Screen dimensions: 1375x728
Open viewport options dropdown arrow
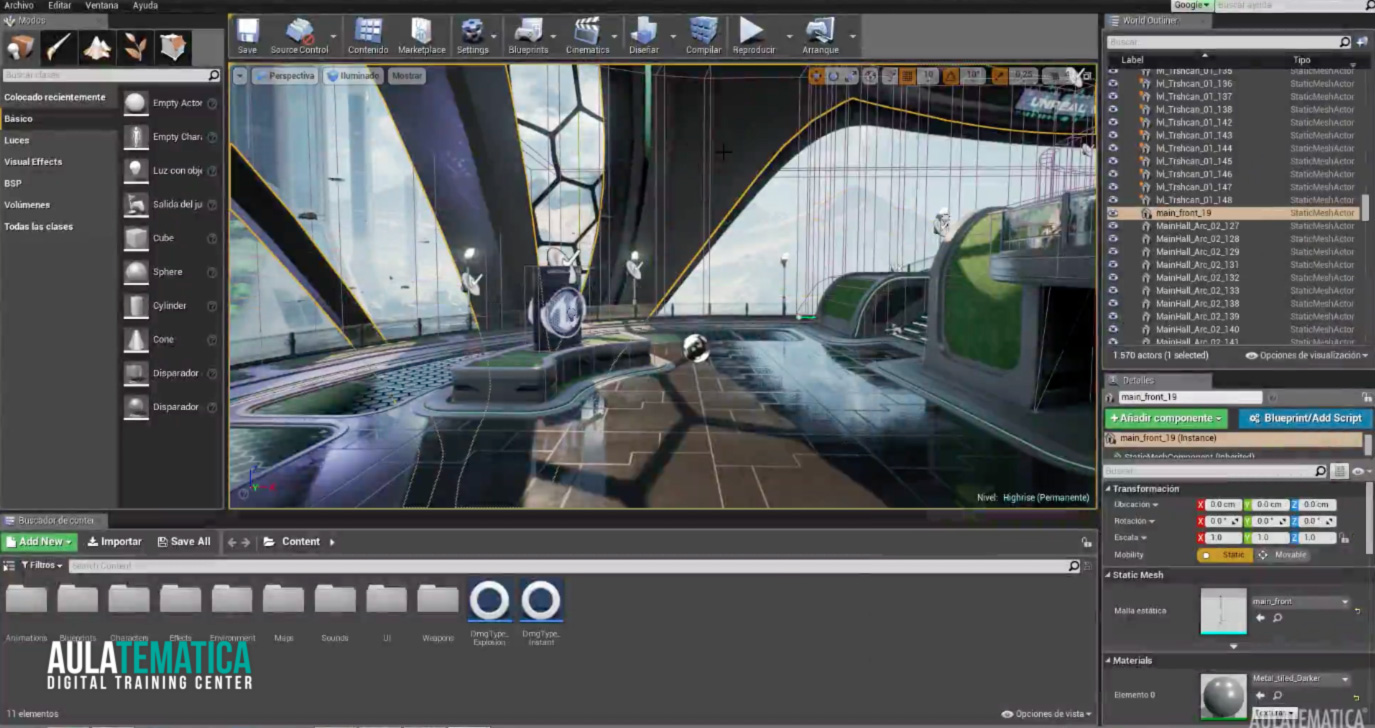point(240,76)
